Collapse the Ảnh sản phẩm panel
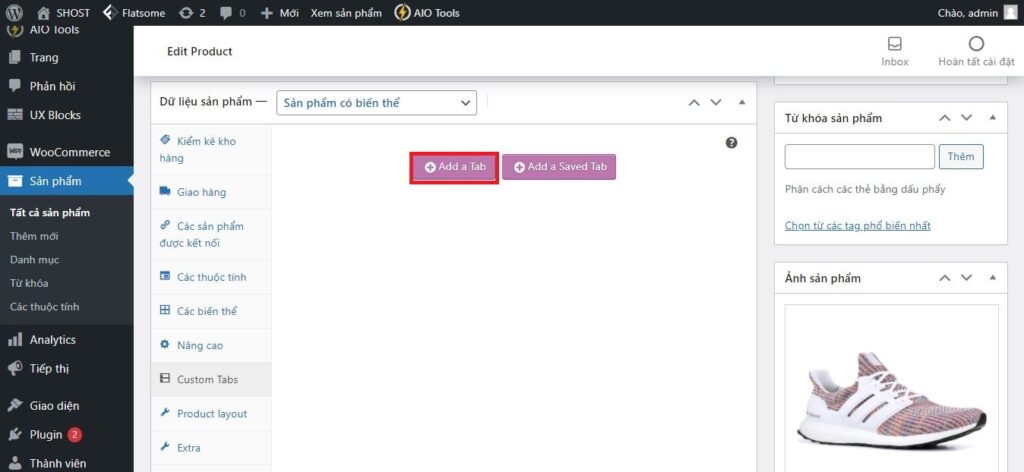This screenshot has width=1024, height=472. 992,278
